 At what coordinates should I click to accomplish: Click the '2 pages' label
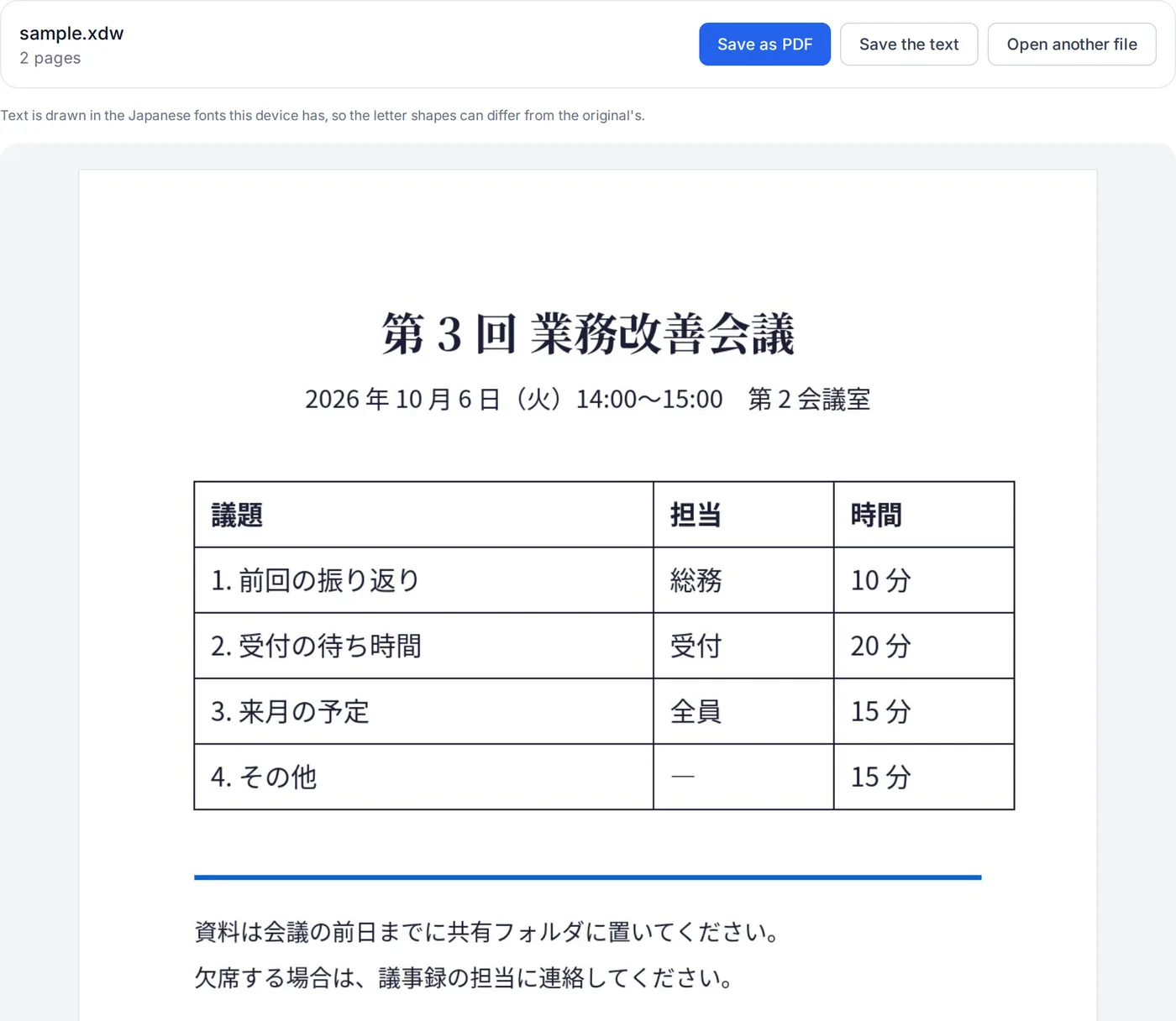click(x=50, y=58)
